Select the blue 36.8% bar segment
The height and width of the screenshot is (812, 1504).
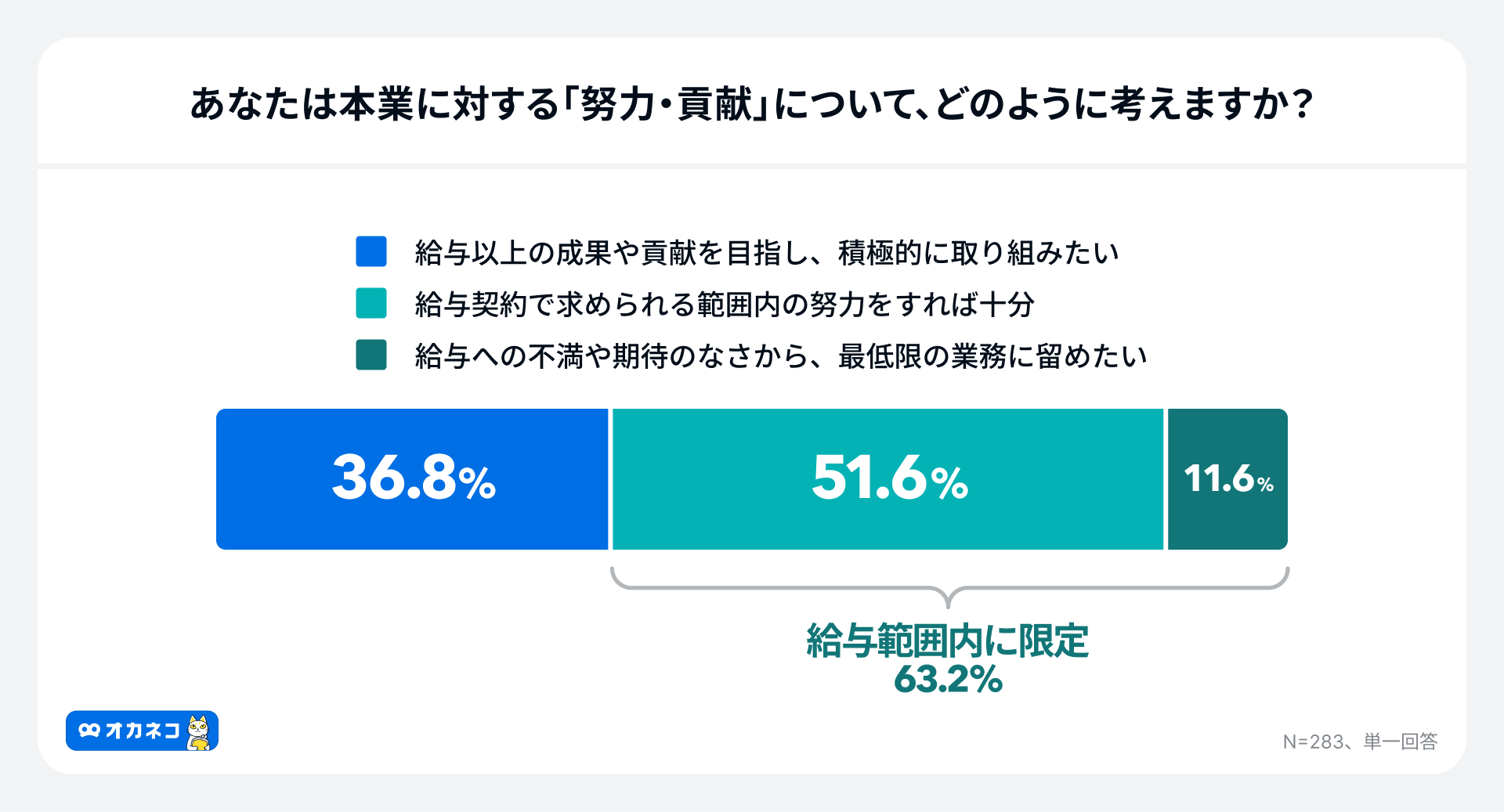pos(412,479)
